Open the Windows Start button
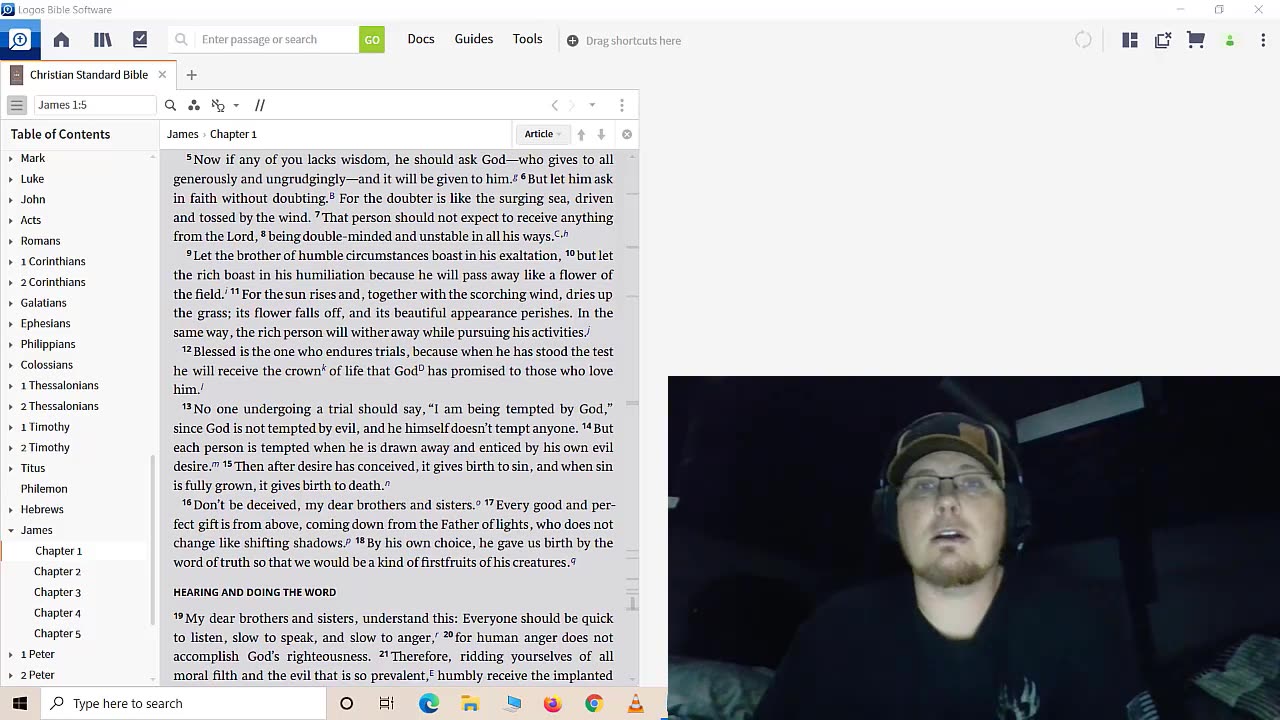 [x=20, y=703]
